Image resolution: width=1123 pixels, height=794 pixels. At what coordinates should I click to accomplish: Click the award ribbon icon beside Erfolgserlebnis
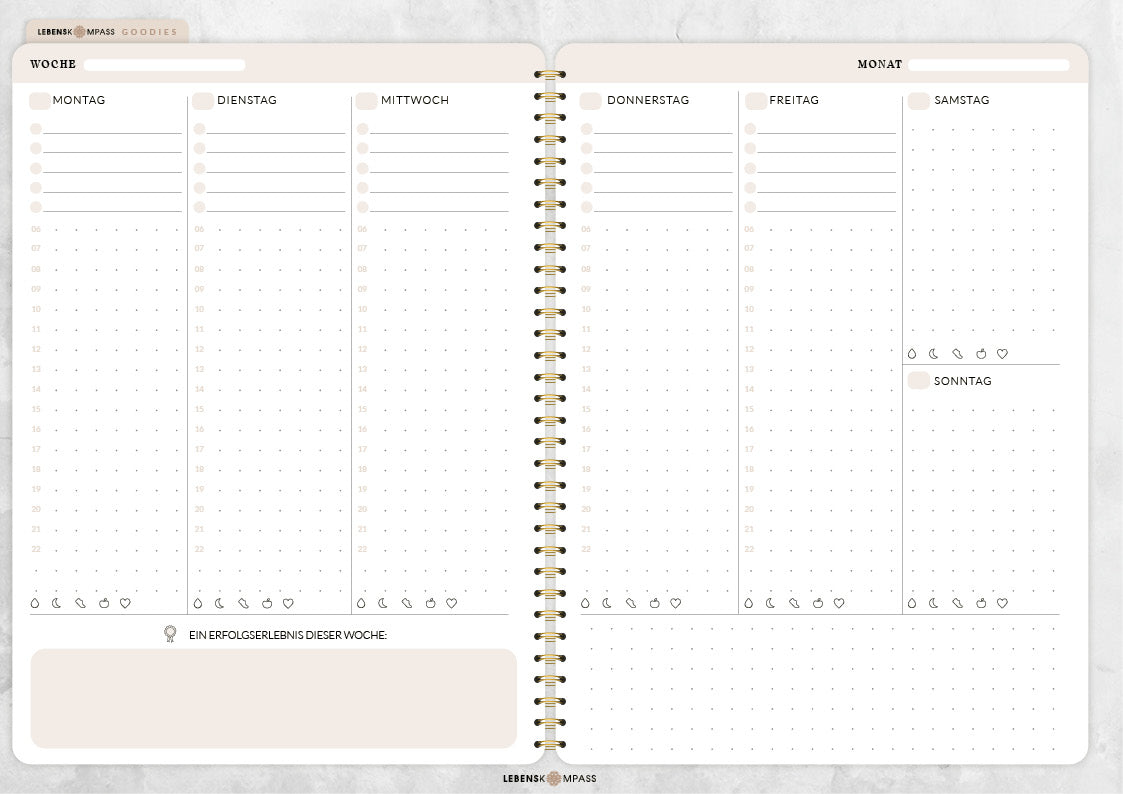170,634
